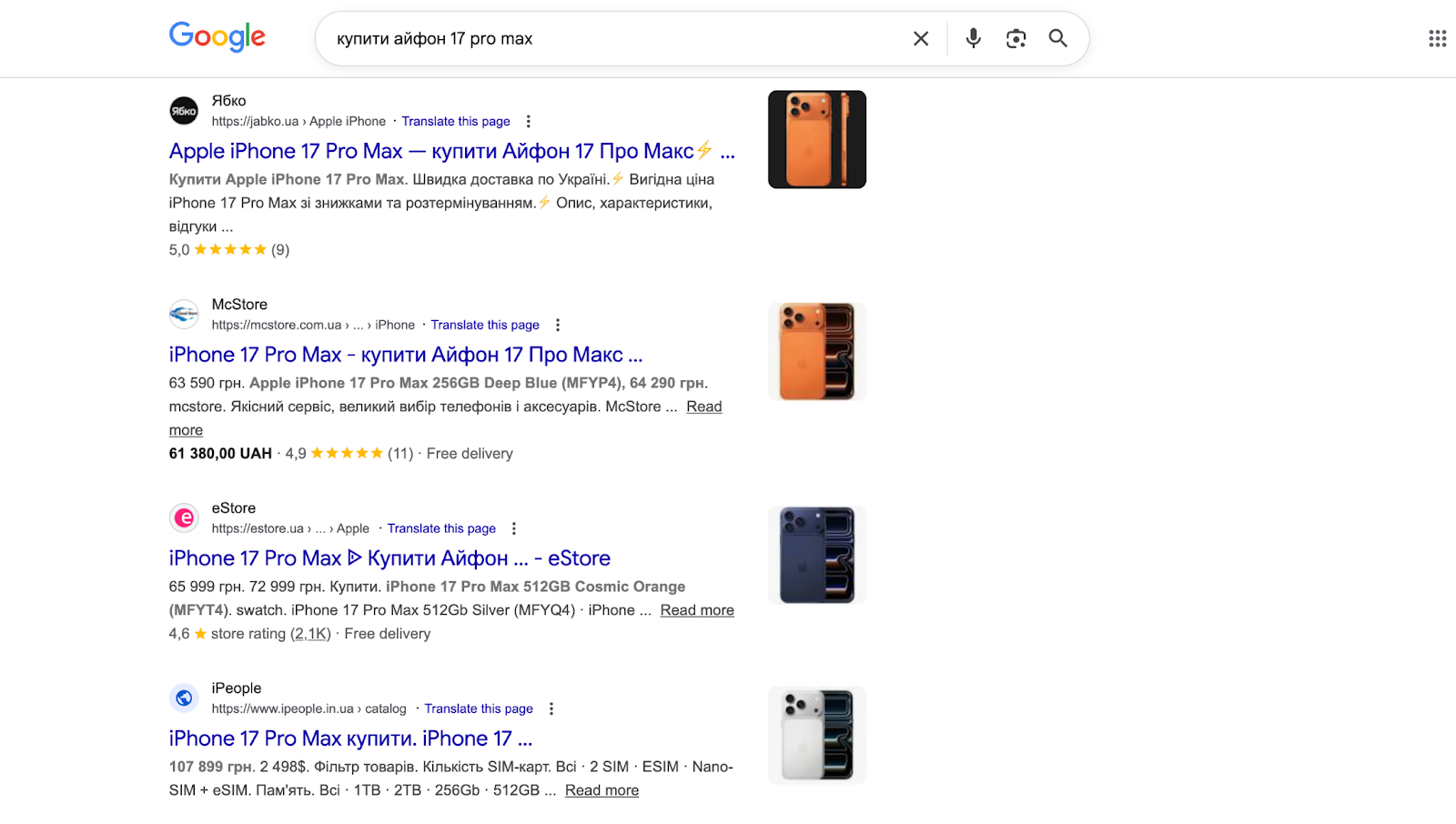Viewport: 1456px width, 824px height.
Task: Click the price '61 380,00 UAH'
Action: pyautogui.click(x=220, y=454)
